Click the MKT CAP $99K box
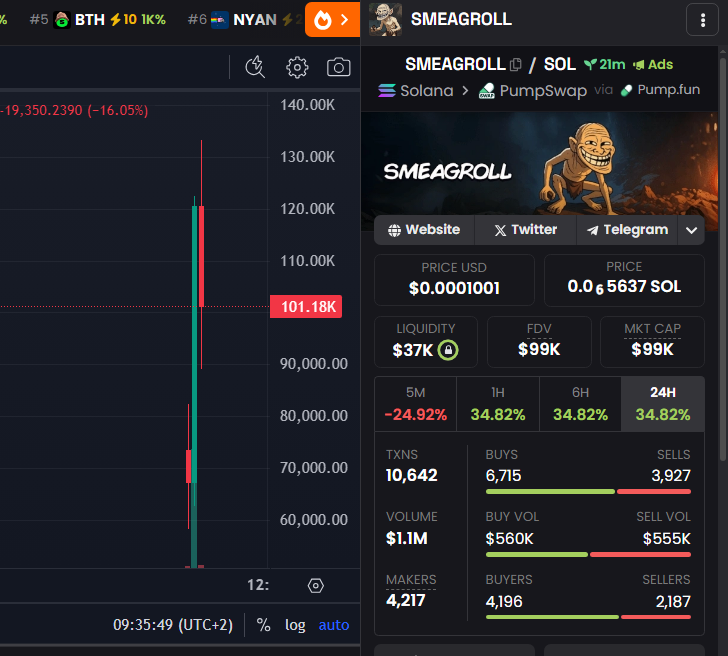Image resolution: width=728 pixels, height=656 pixels. pos(652,342)
